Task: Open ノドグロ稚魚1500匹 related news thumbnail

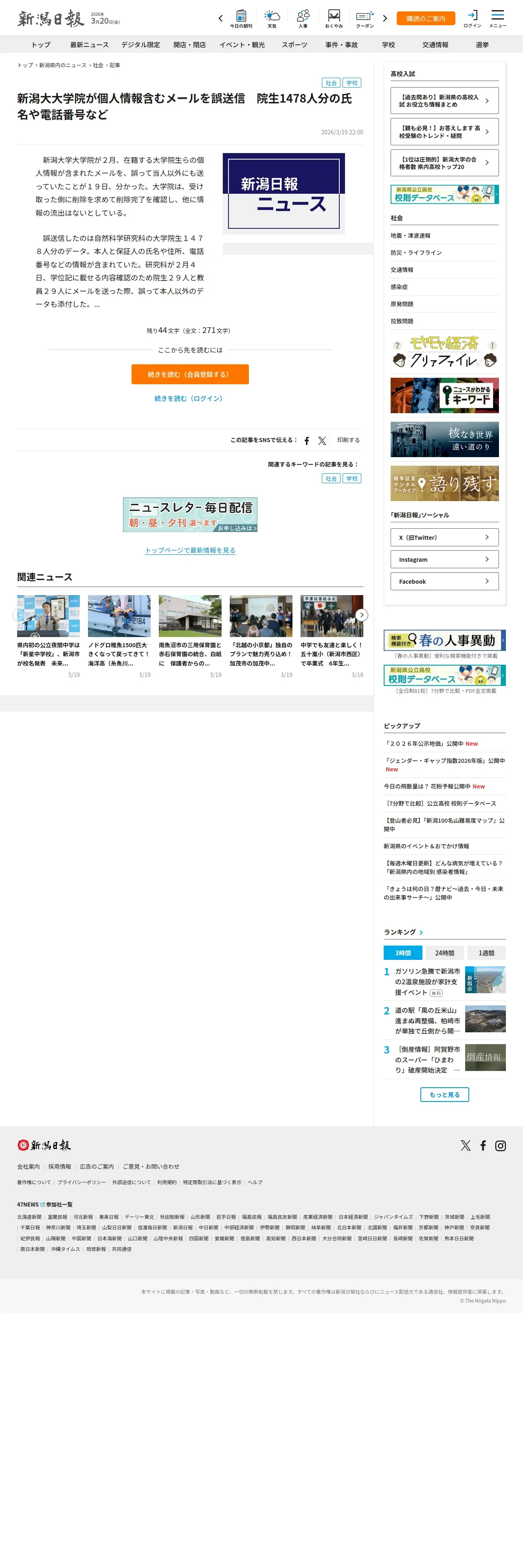Action: [119, 616]
